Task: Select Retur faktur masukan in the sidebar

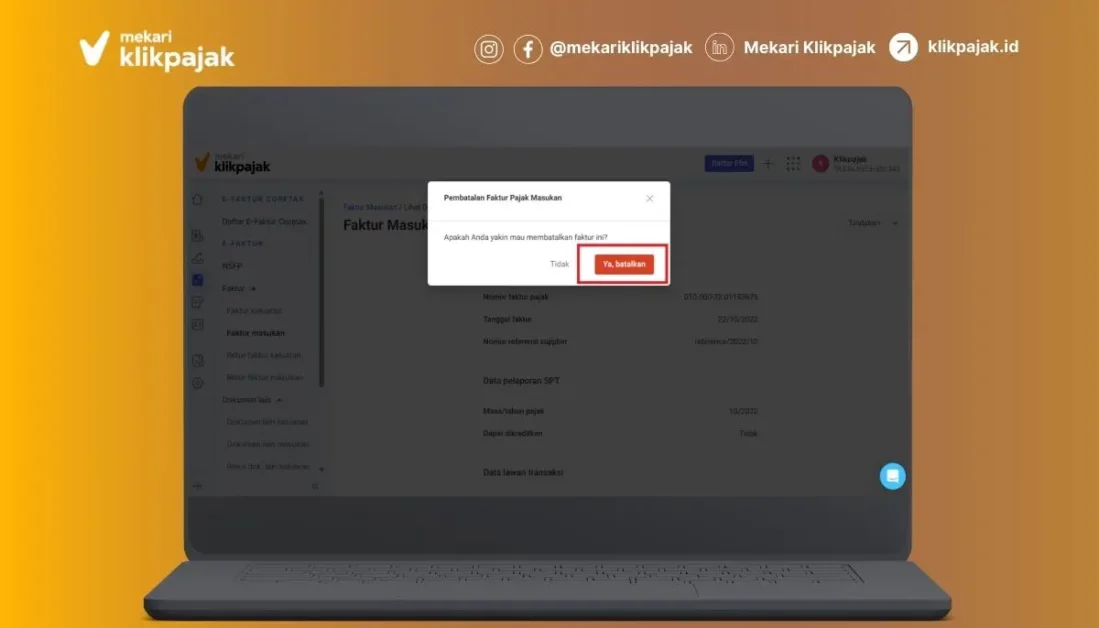Action: point(265,377)
